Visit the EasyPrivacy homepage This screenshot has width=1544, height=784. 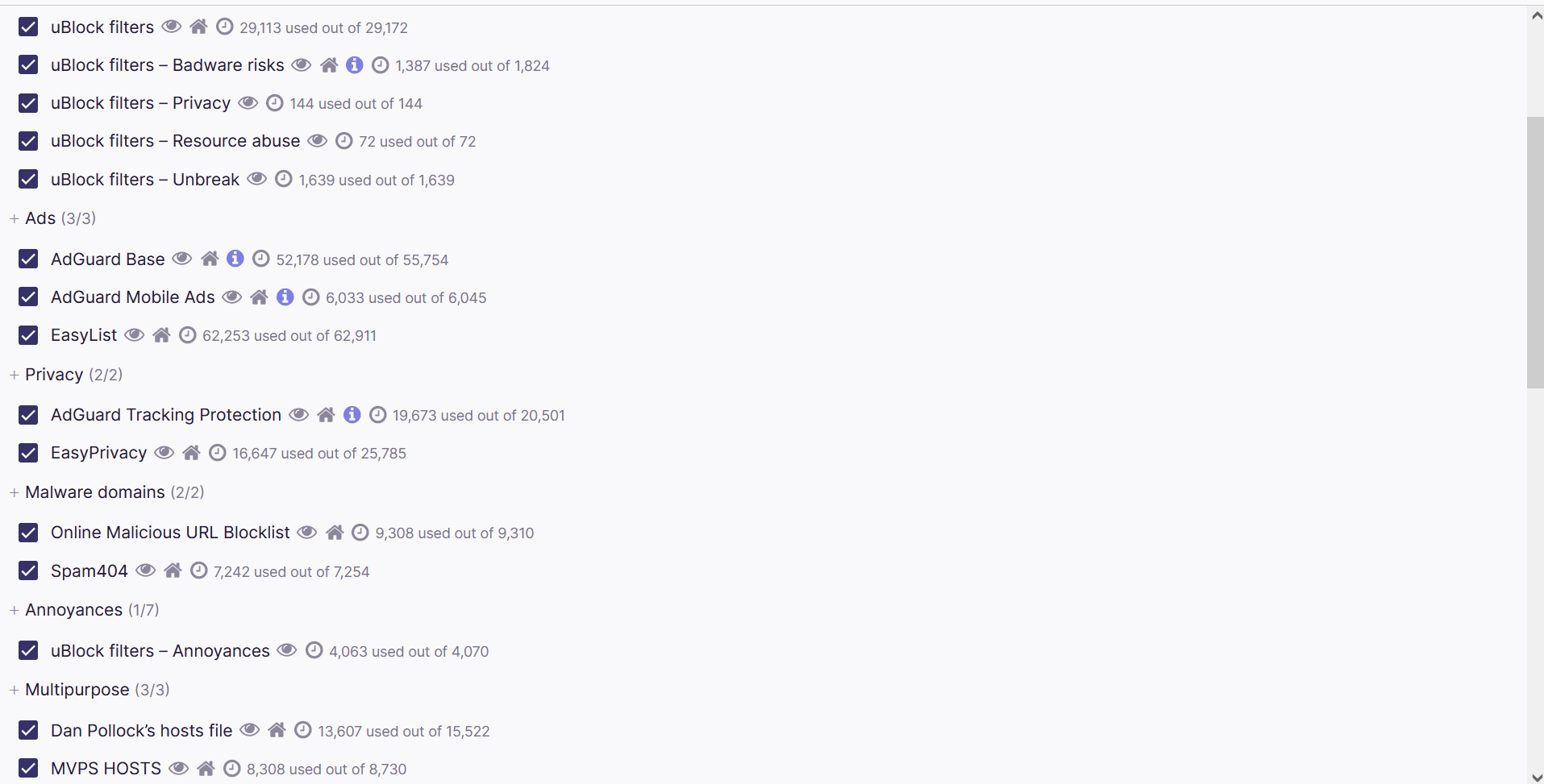click(190, 452)
